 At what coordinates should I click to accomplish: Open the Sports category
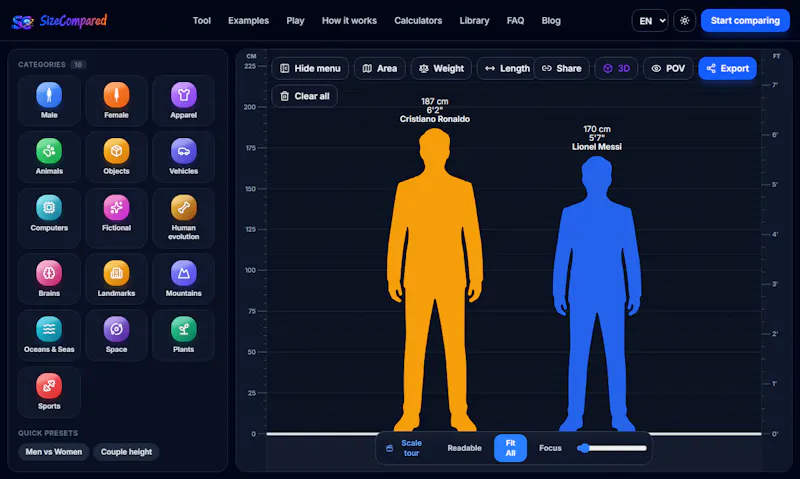(49, 392)
